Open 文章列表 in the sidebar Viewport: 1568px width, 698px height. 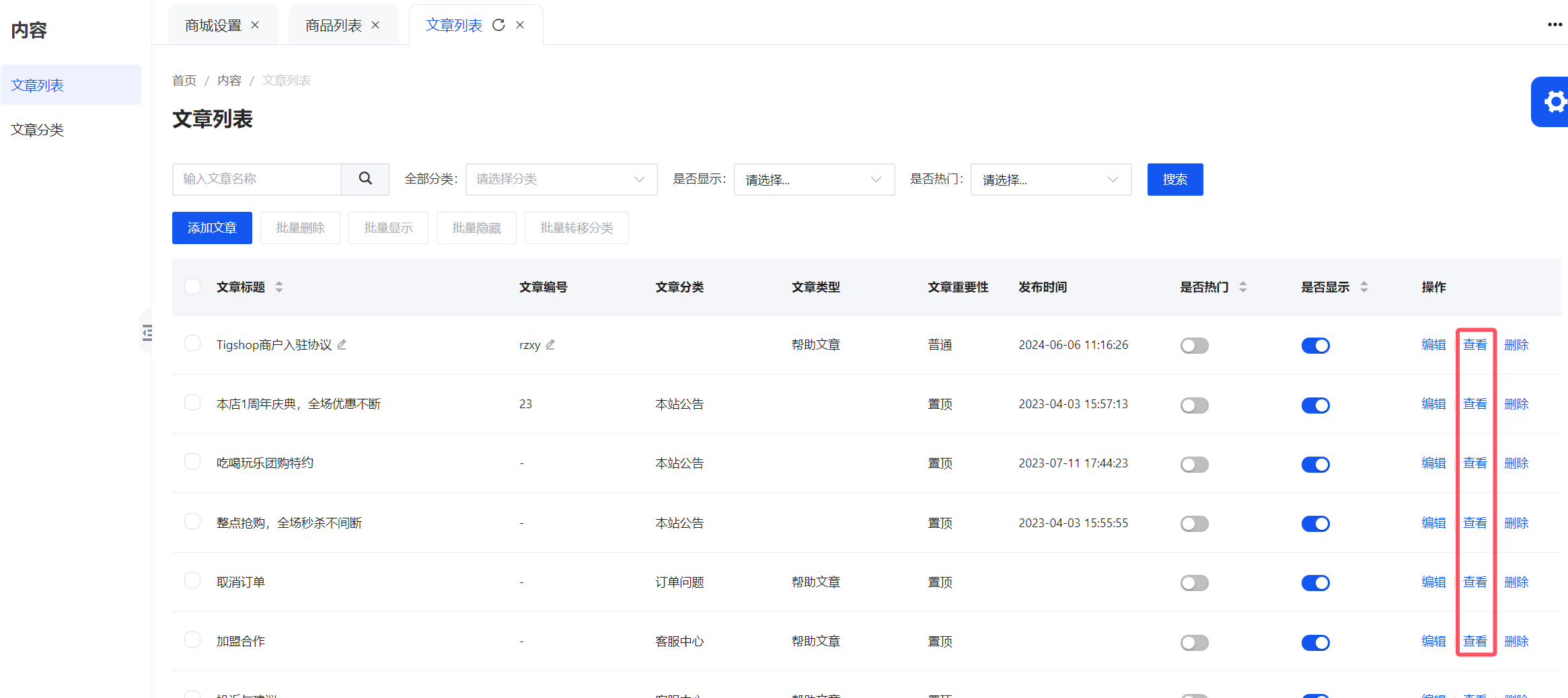(71, 85)
